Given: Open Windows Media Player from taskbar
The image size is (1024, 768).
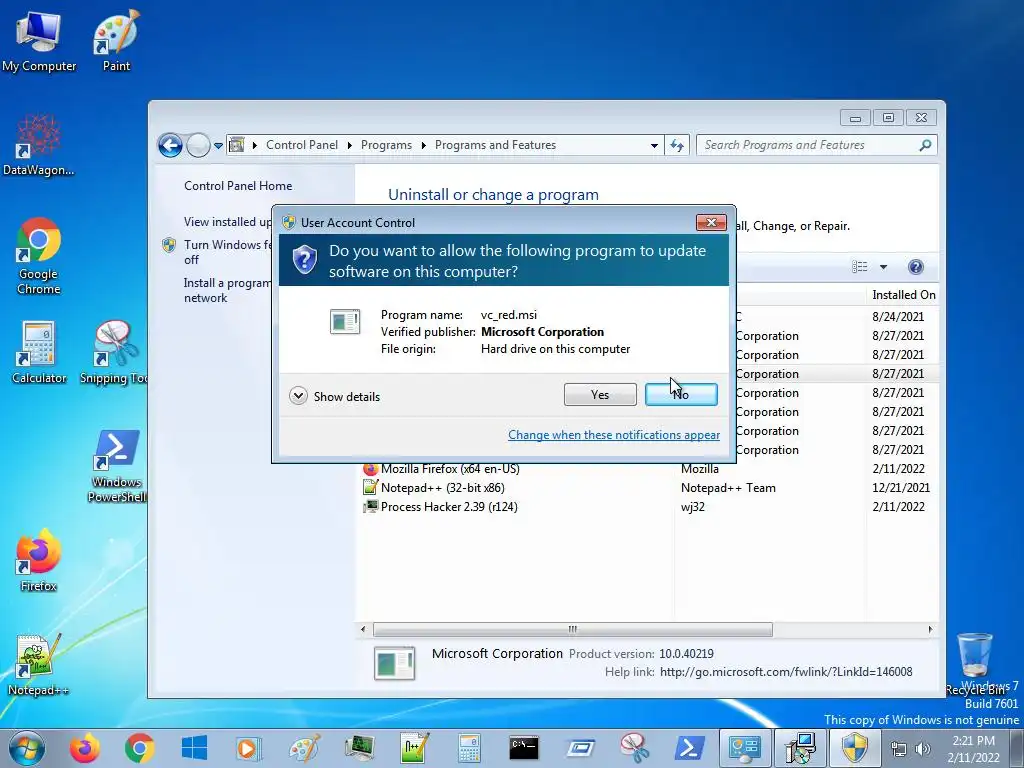Looking at the screenshot, I should (x=248, y=748).
